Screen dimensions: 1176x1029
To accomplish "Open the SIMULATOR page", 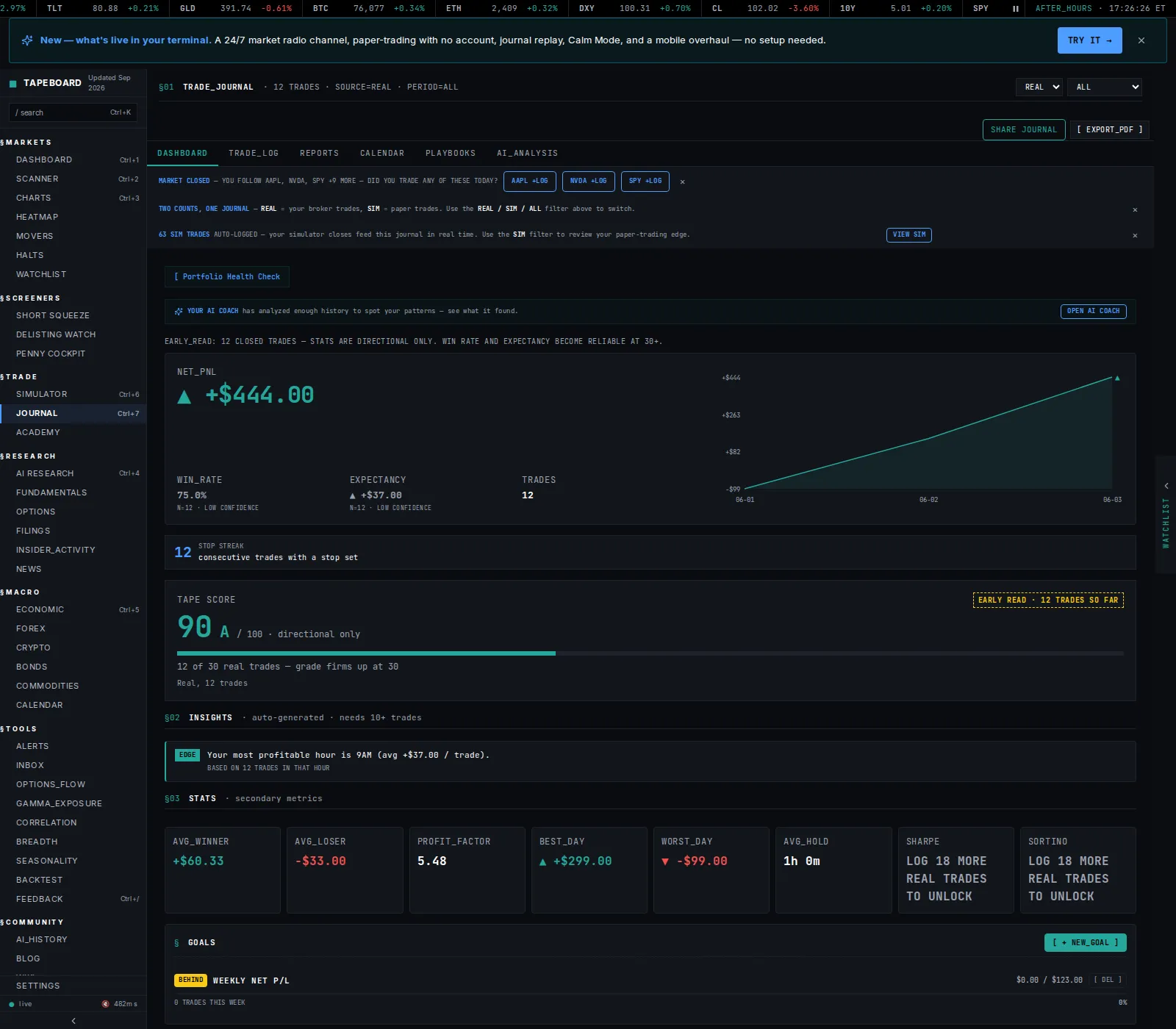I will [73, 394].
